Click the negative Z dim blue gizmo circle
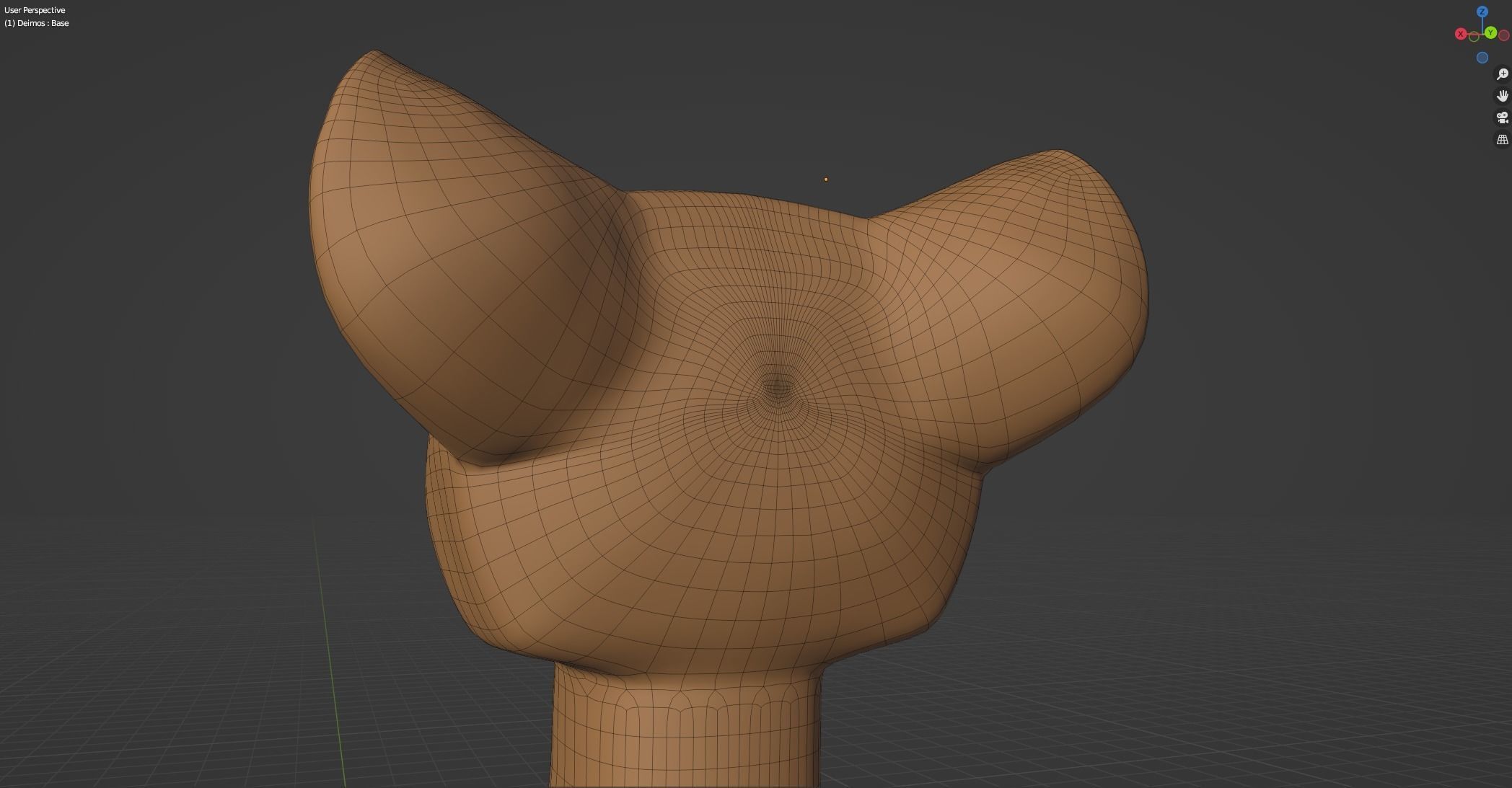The image size is (1512, 788). [1482, 58]
